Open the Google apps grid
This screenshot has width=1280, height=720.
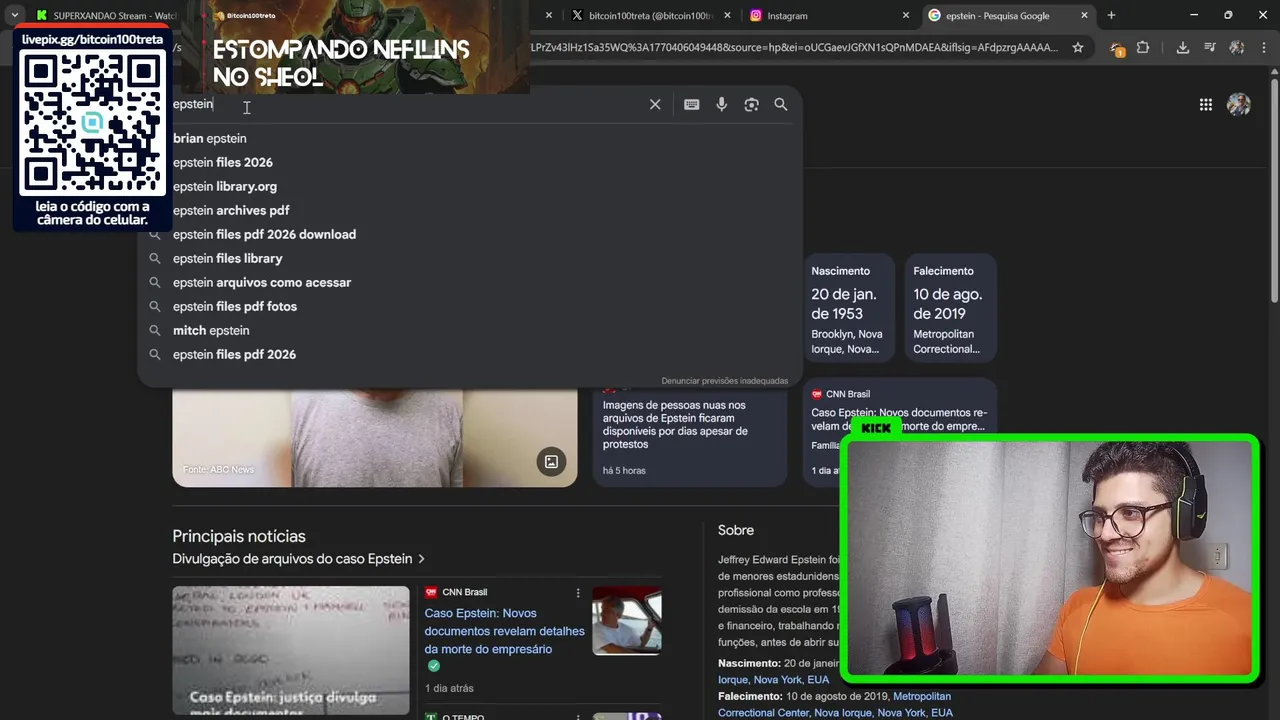pos(1206,105)
